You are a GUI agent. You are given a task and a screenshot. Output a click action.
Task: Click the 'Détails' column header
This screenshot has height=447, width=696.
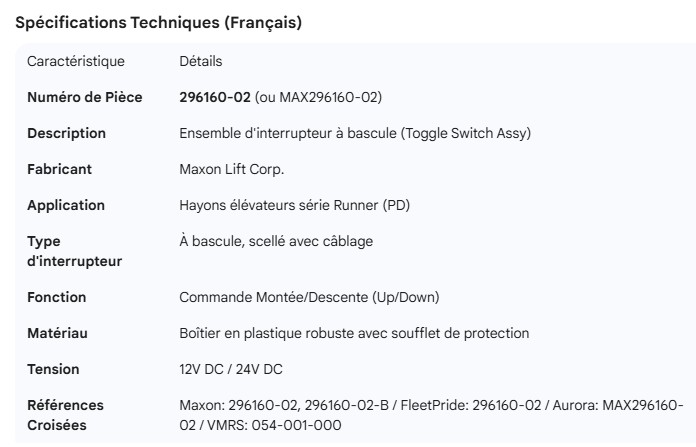[201, 62]
